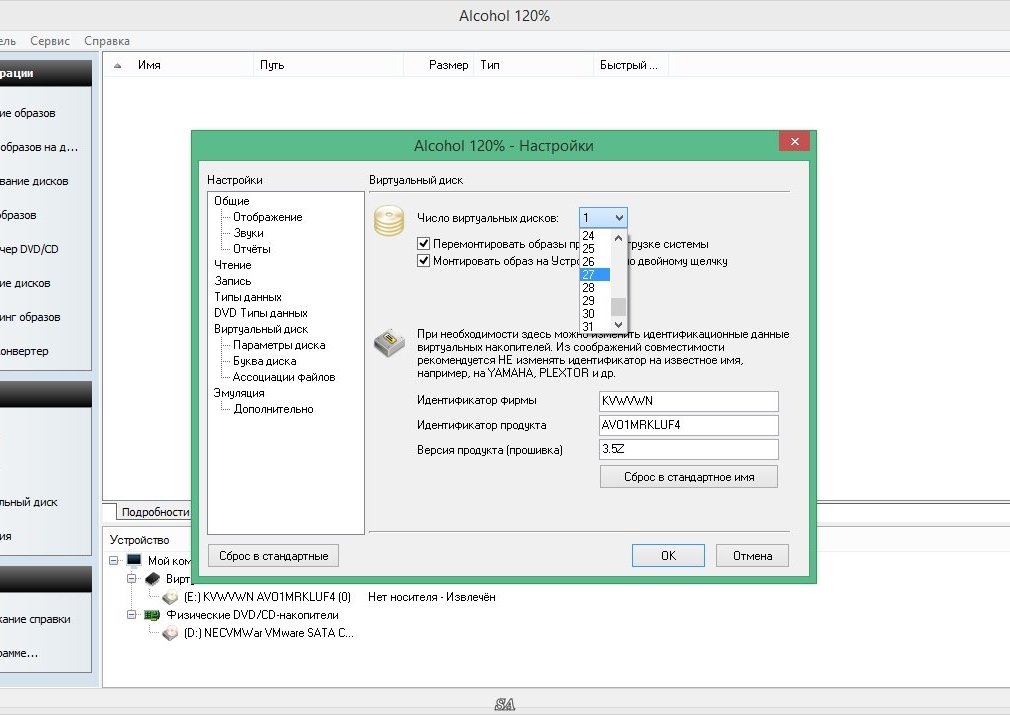Select Буква диска in settings tree
Screen dimensions: 1010x715
pyautogui.click(x=265, y=361)
